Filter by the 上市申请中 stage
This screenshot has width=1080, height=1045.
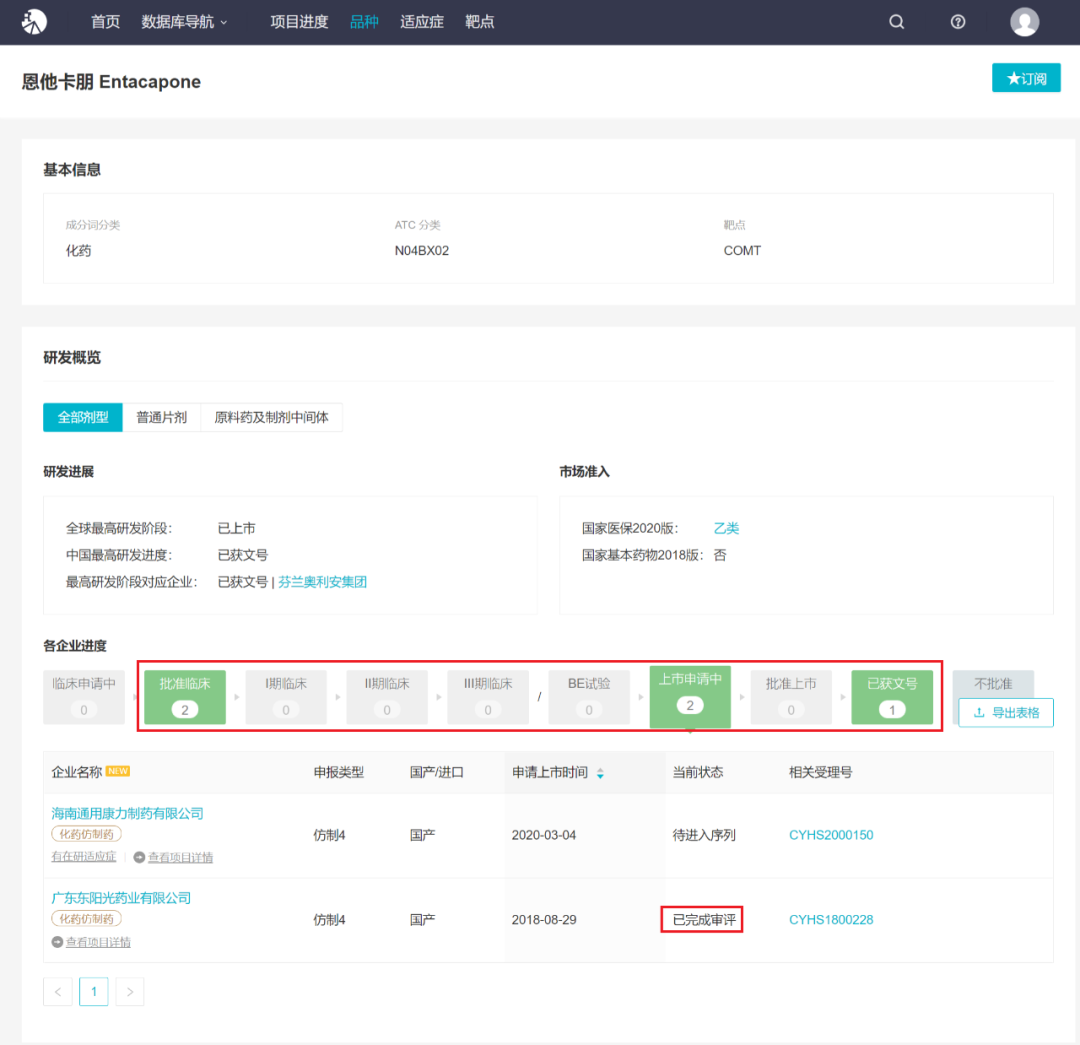click(690, 693)
